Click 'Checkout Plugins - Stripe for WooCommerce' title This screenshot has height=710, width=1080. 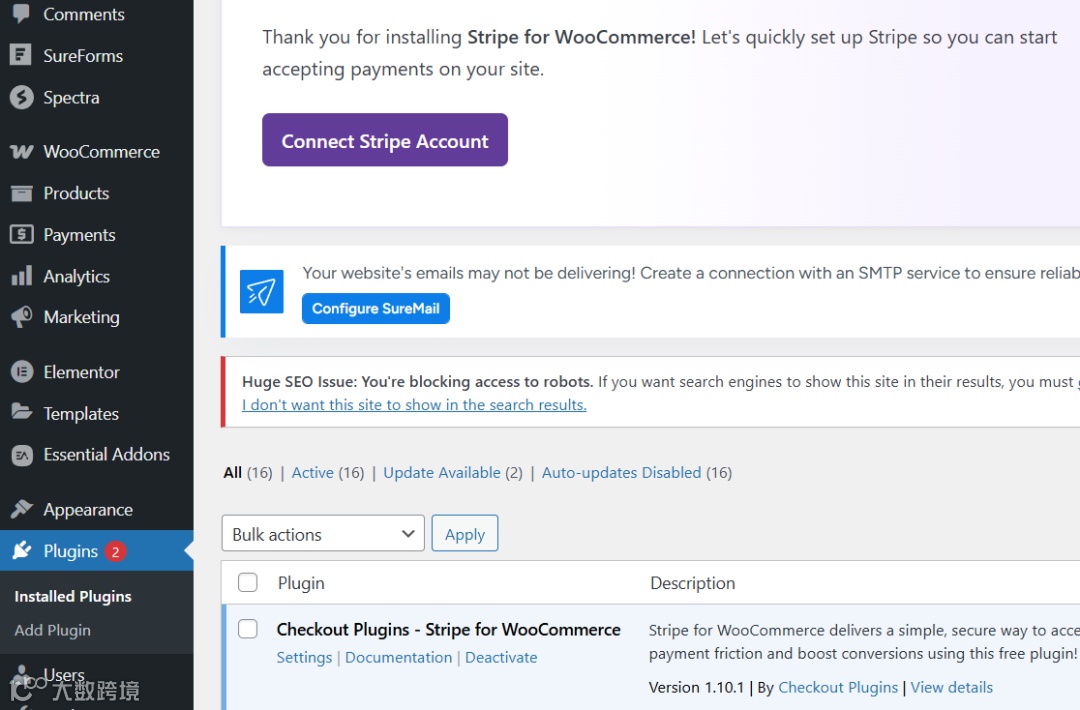pos(448,629)
